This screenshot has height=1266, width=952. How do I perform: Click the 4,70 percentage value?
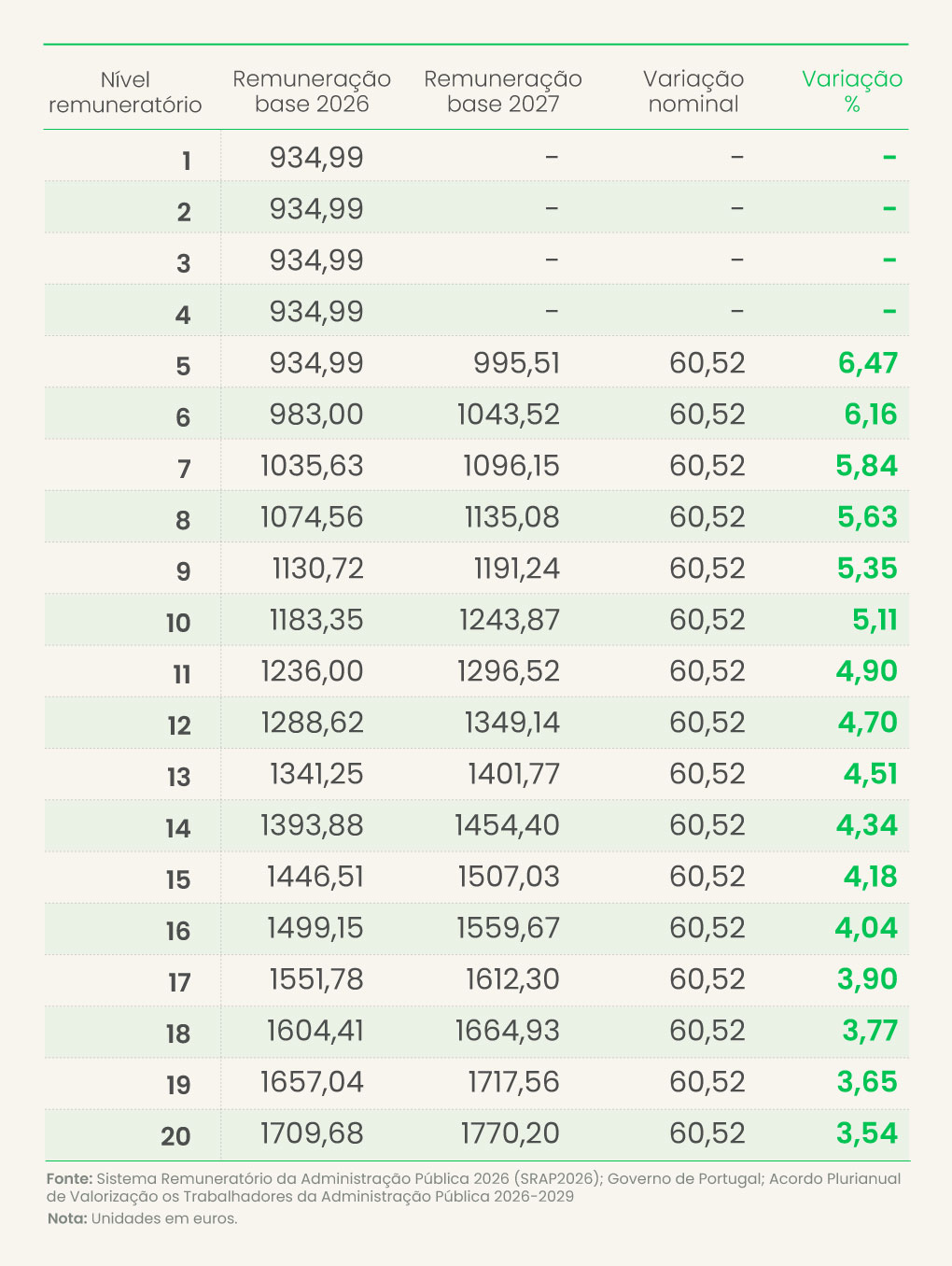(868, 723)
